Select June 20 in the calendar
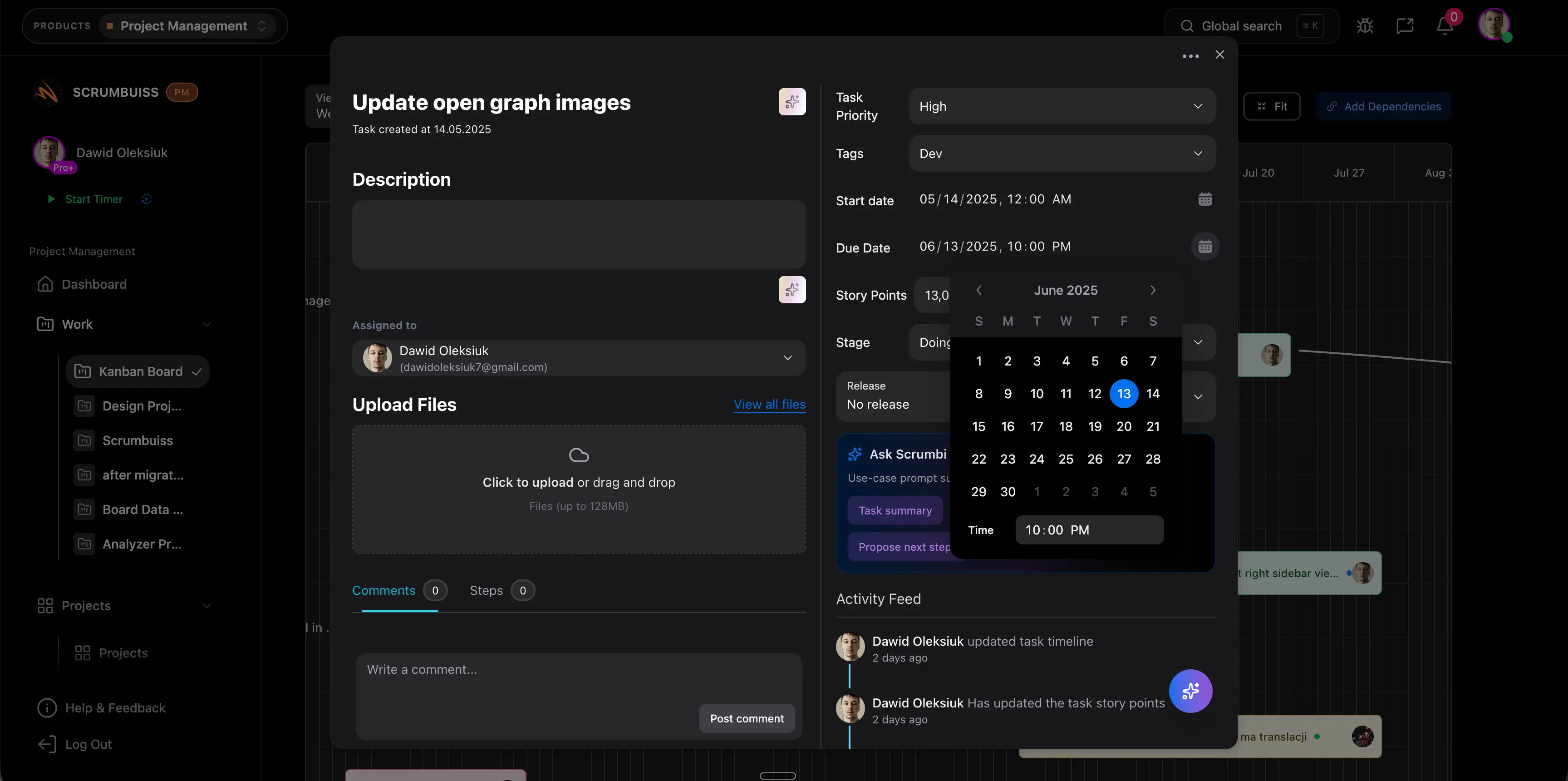Image resolution: width=1568 pixels, height=781 pixels. click(1124, 426)
